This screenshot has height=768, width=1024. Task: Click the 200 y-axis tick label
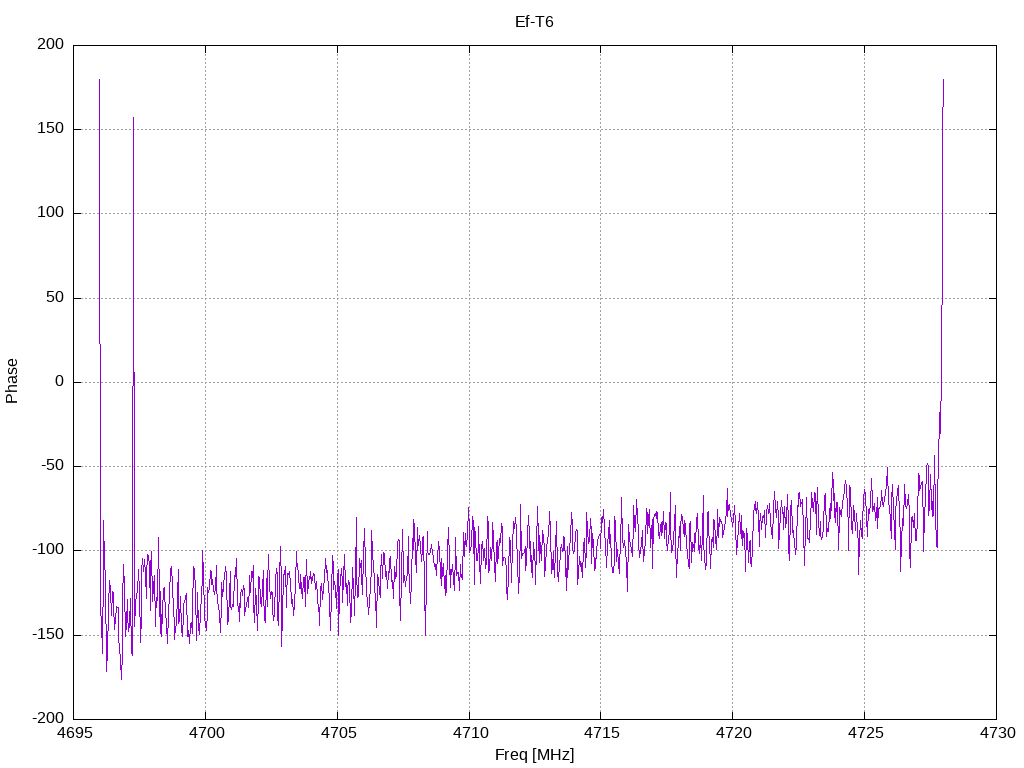(52, 45)
